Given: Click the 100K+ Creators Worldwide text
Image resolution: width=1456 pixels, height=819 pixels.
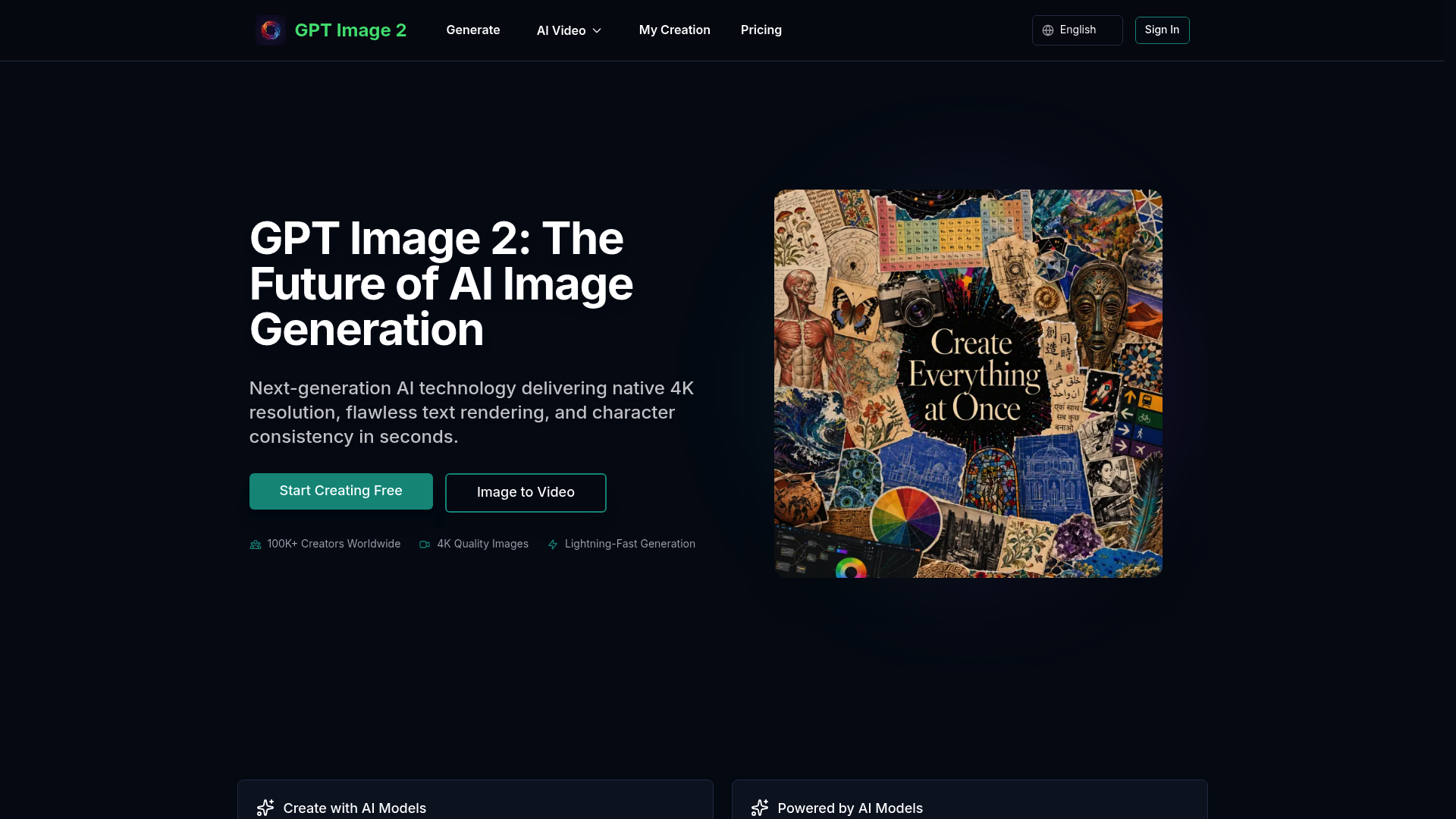Looking at the screenshot, I should (x=334, y=544).
